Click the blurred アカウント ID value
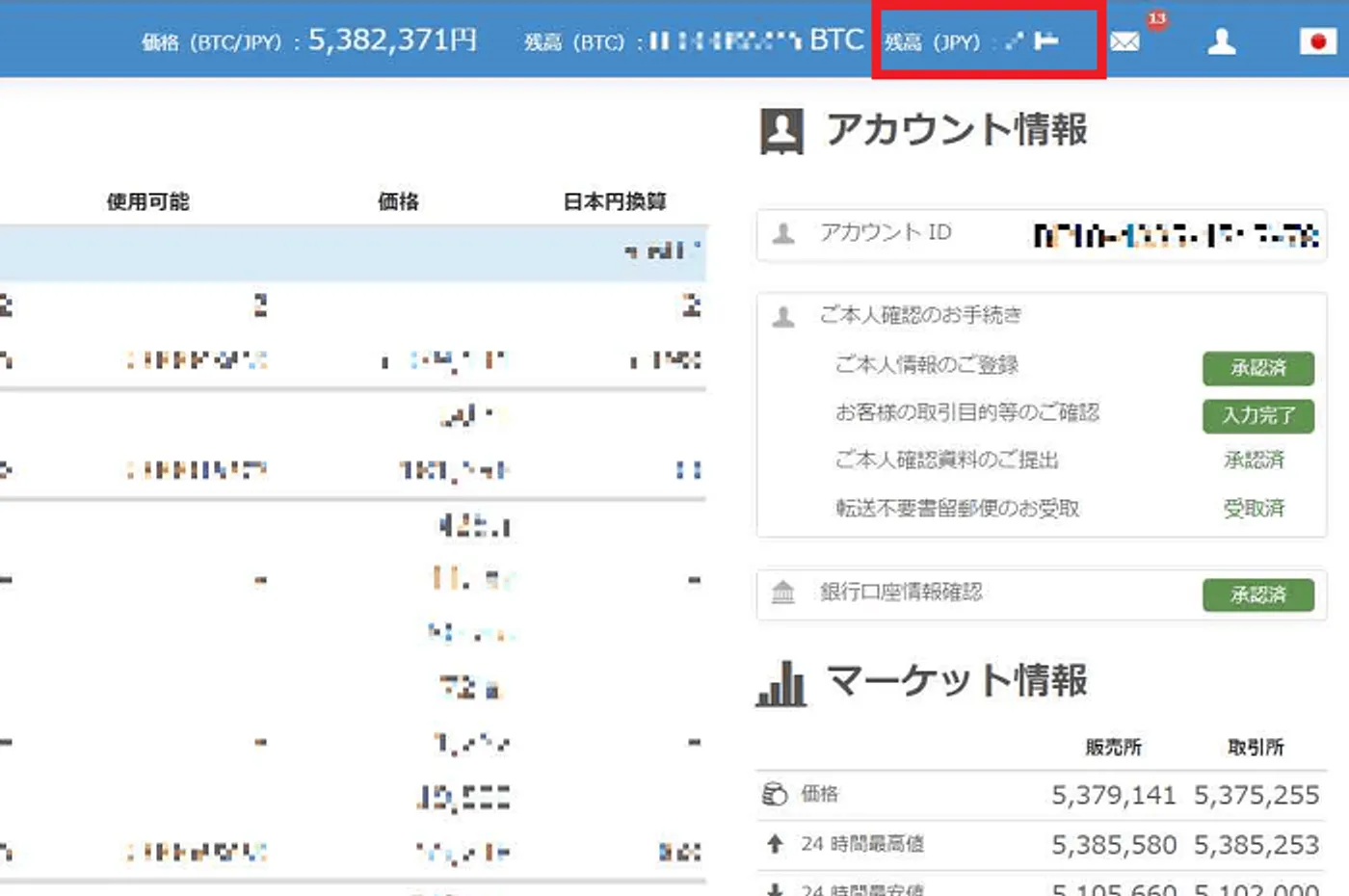 [x=1176, y=235]
